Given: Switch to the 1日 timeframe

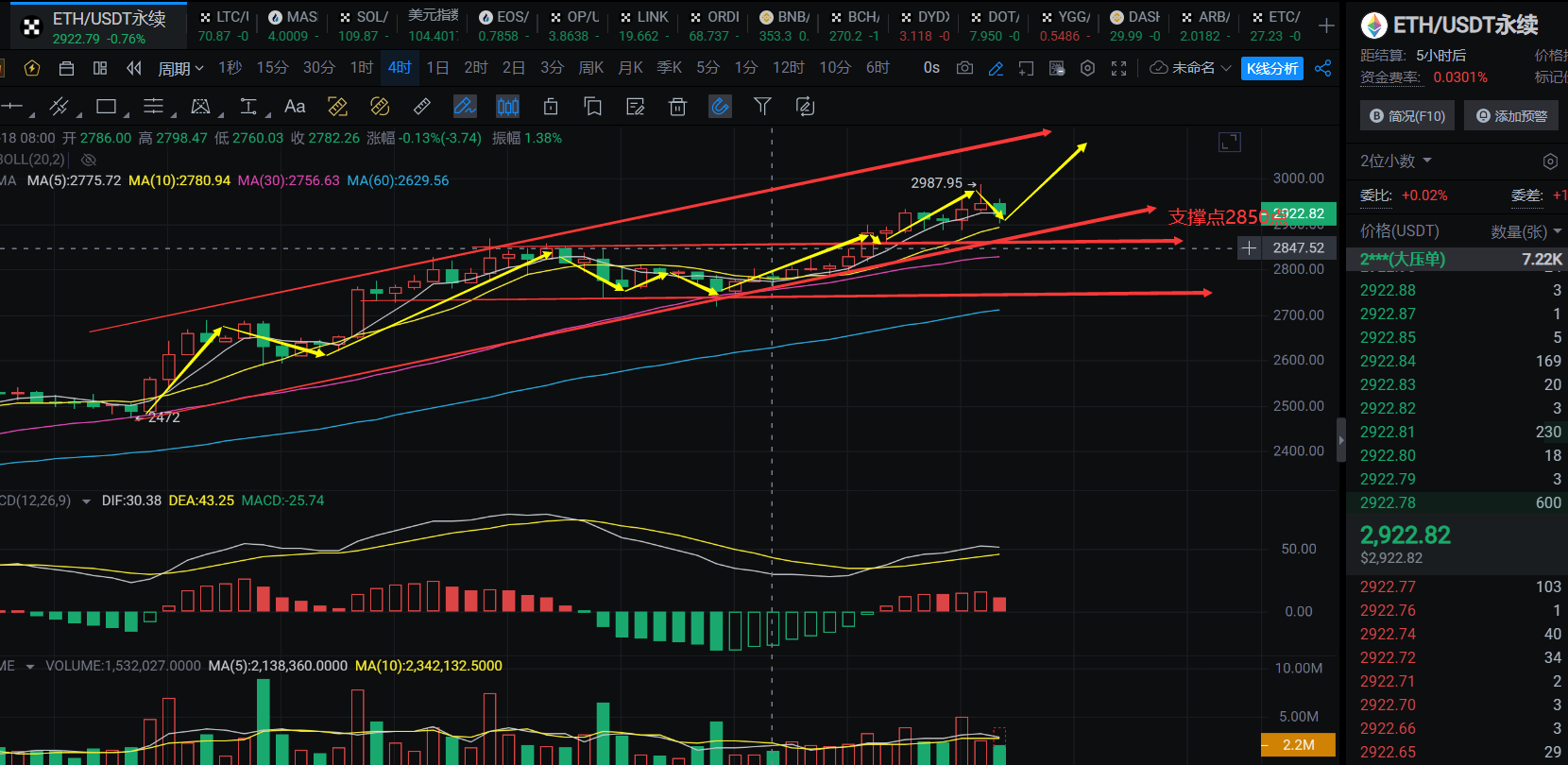Looking at the screenshot, I should pyautogui.click(x=437, y=68).
